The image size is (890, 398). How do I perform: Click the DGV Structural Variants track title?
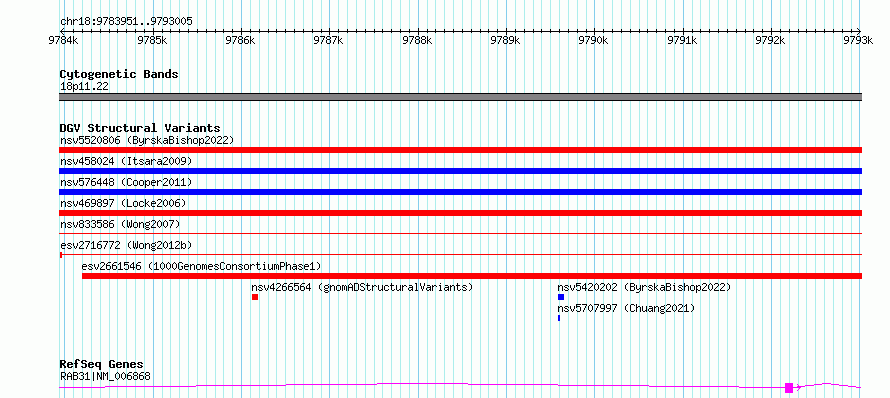point(140,128)
